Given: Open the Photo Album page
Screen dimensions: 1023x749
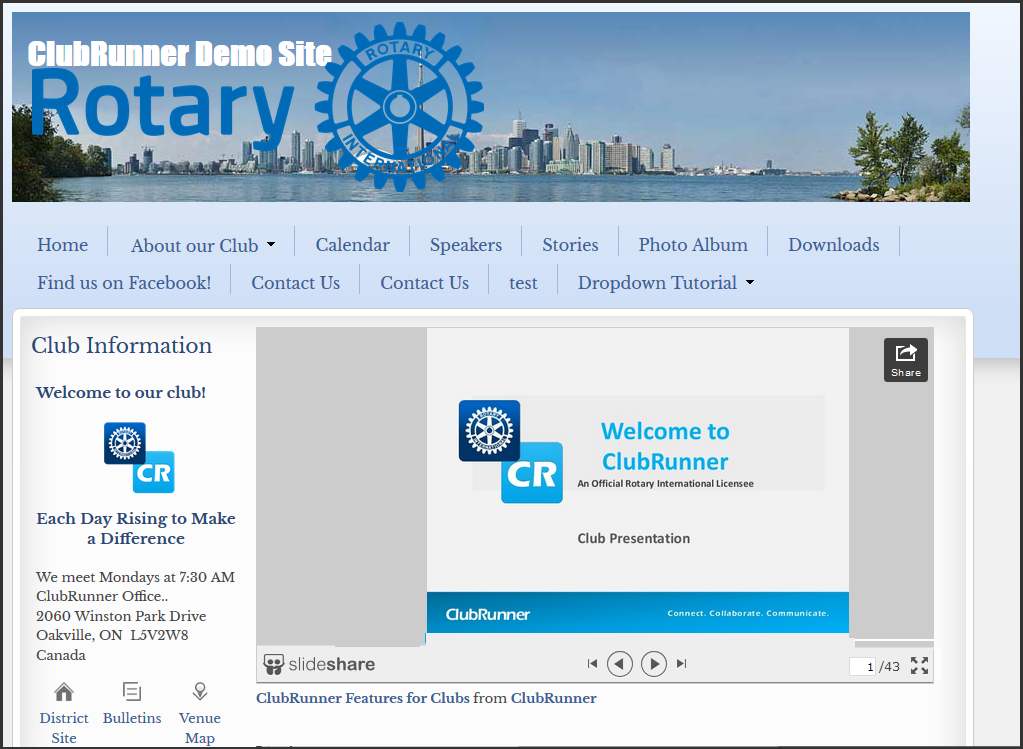Looking at the screenshot, I should point(693,245).
